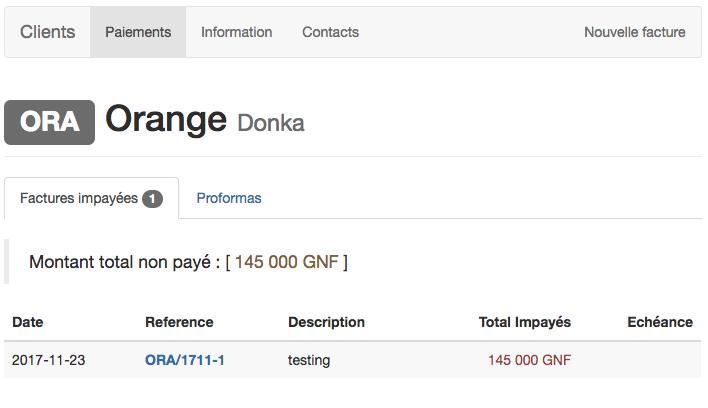This screenshot has height=408, width=708.
Task: Click the Montant total non payé amount
Action: coord(286,262)
